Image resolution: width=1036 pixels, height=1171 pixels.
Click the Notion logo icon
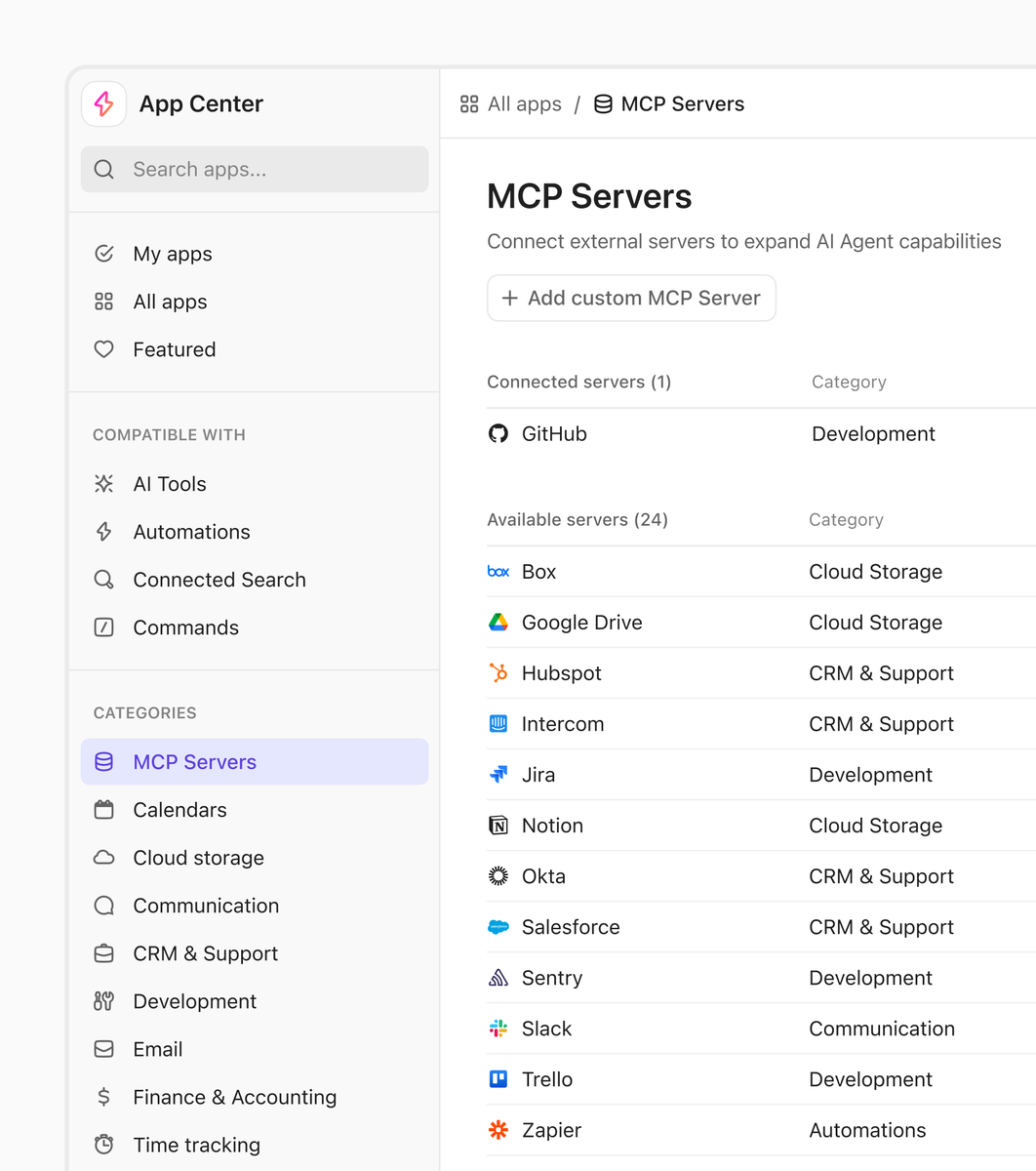(x=498, y=826)
